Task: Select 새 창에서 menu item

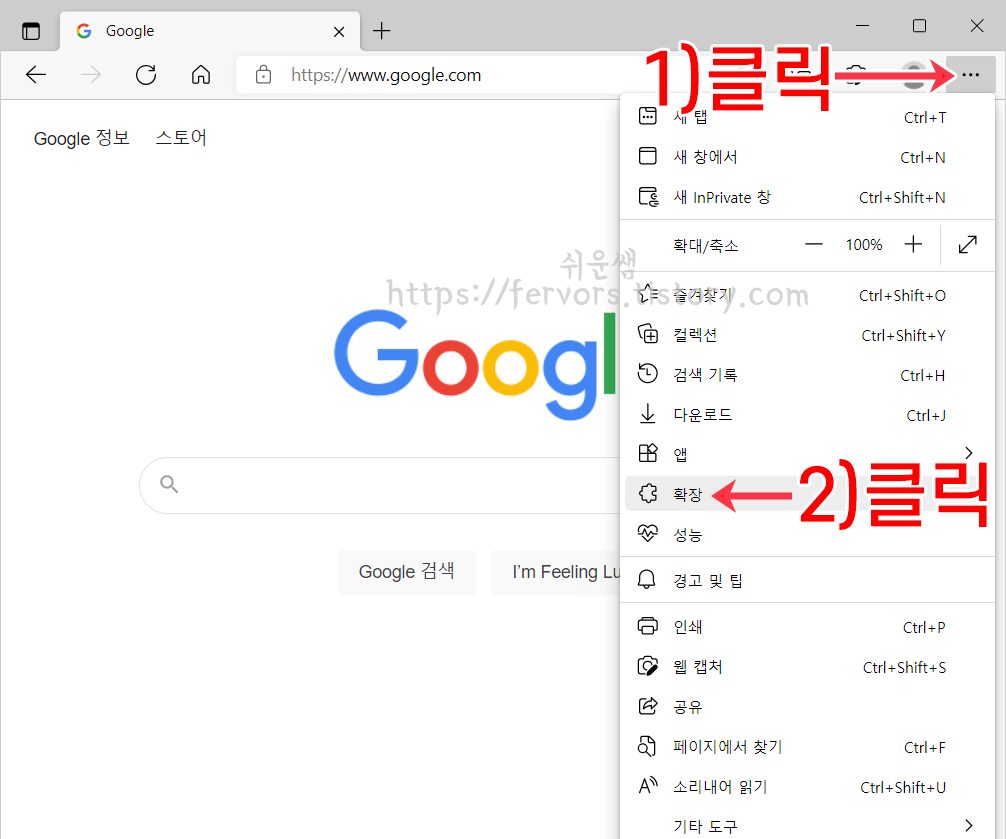Action: coord(807,157)
